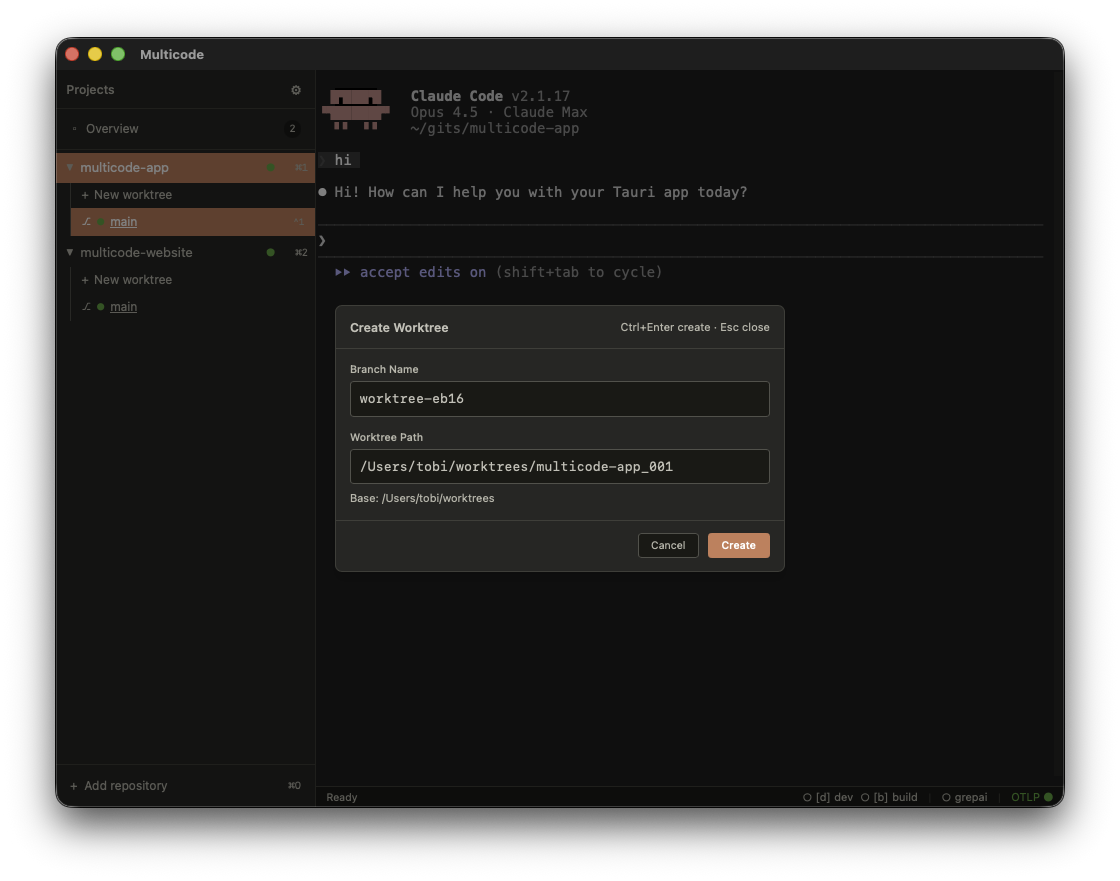Select the multicode-app project row
Screen dimensions: 1120x881
point(186,167)
